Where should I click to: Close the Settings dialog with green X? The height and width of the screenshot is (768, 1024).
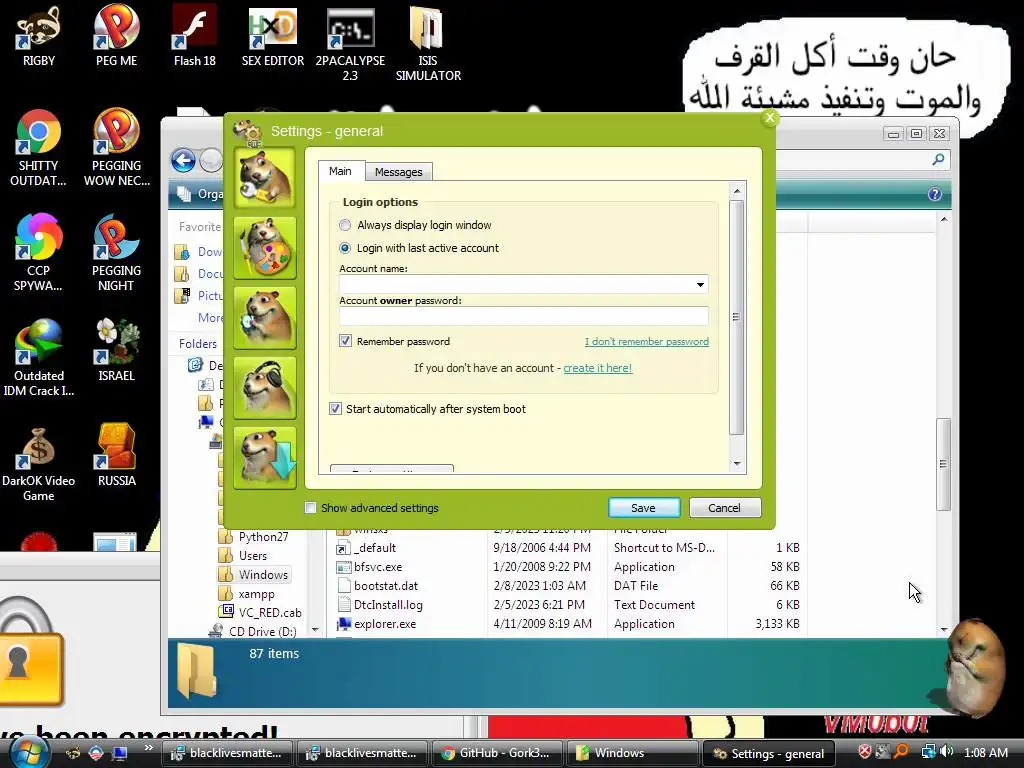coord(770,118)
